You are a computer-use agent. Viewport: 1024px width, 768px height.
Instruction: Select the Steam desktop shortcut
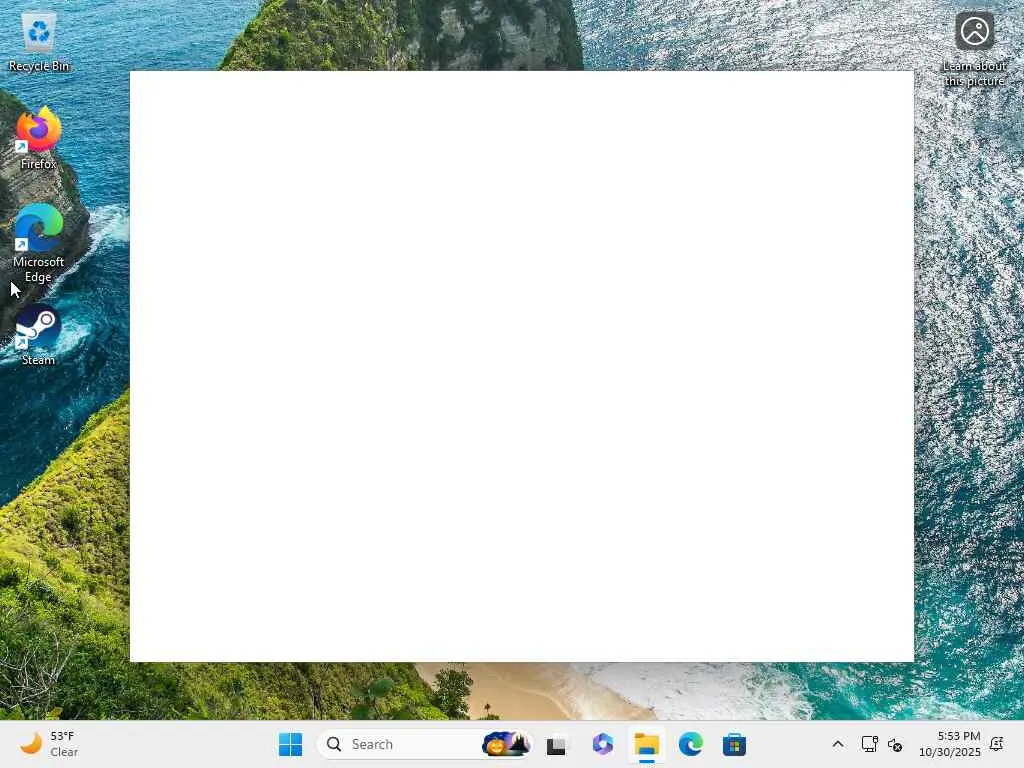[39, 335]
